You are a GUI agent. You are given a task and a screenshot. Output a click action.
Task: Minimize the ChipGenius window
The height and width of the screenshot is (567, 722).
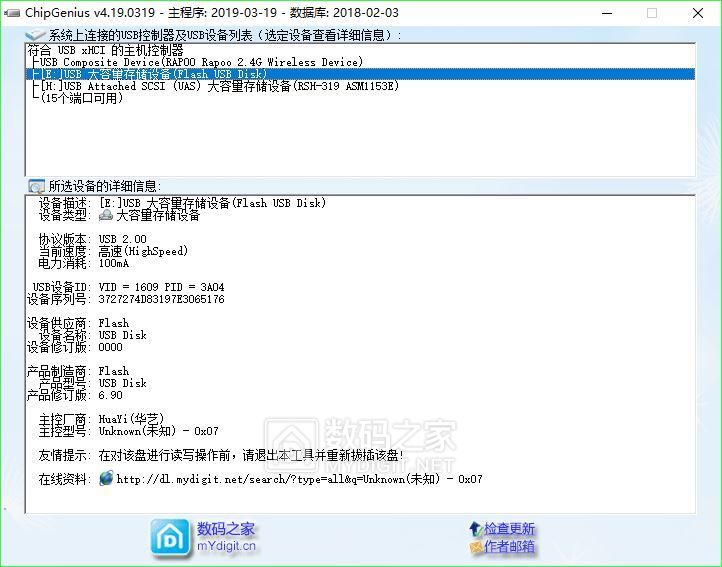click(607, 13)
